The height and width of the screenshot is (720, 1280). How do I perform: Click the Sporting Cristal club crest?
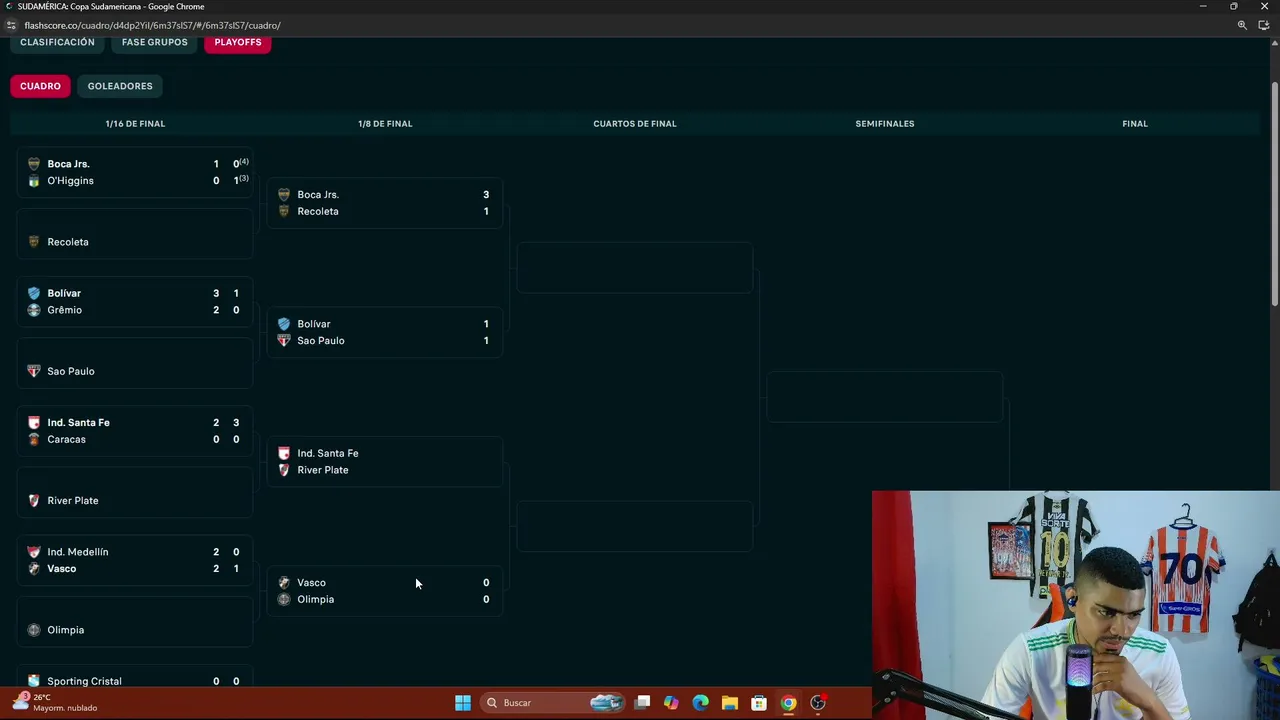tap(34, 681)
